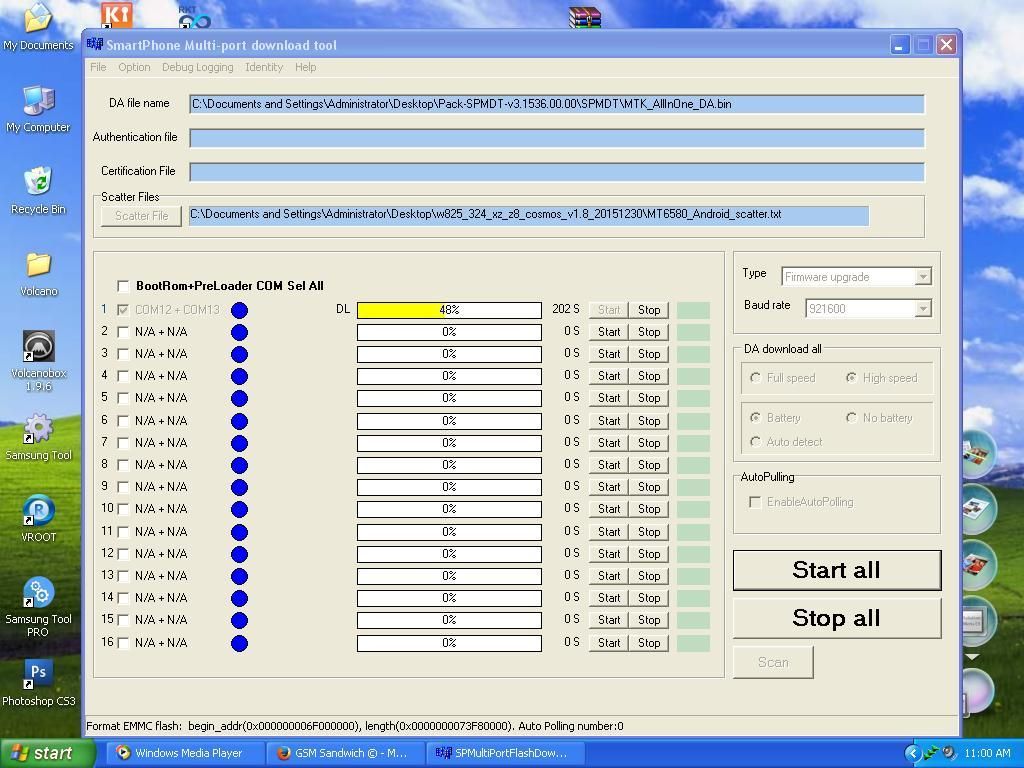Viewport: 1024px width, 768px height.
Task: Open the Debug Logging menu
Action: (197, 67)
